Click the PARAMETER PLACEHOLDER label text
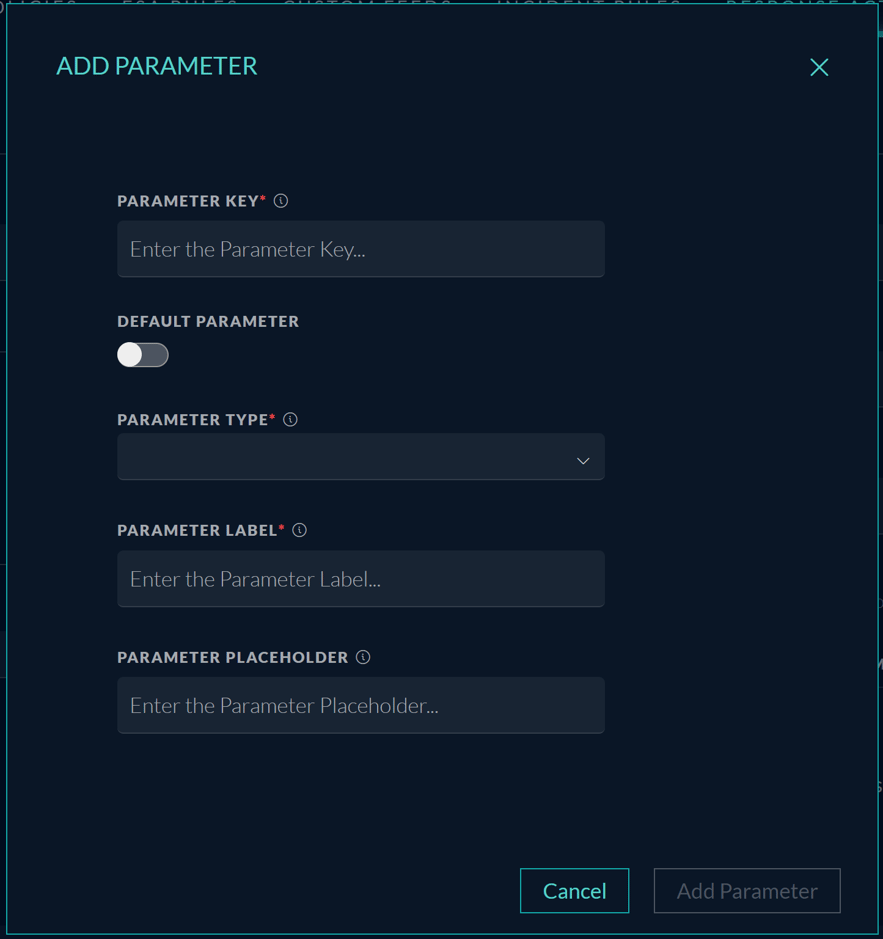Screen dimensions: 883x939 click(x=232, y=657)
